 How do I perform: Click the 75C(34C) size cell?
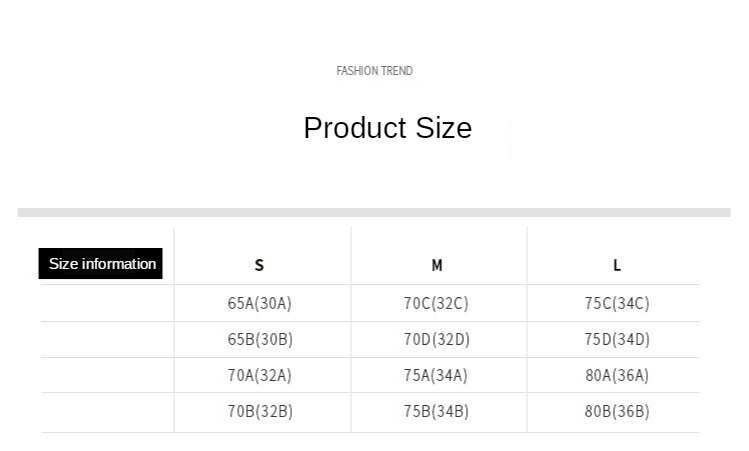[x=617, y=303]
